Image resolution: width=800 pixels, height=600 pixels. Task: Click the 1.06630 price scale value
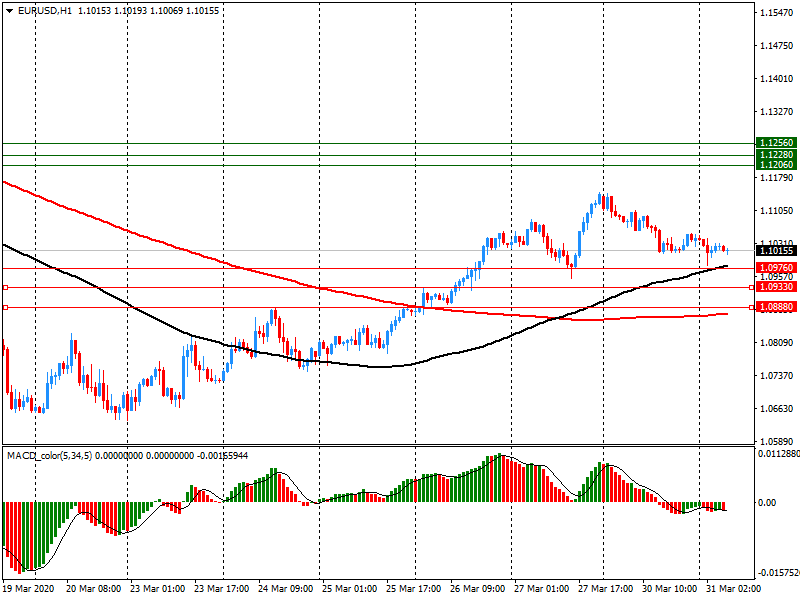coord(777,409)
